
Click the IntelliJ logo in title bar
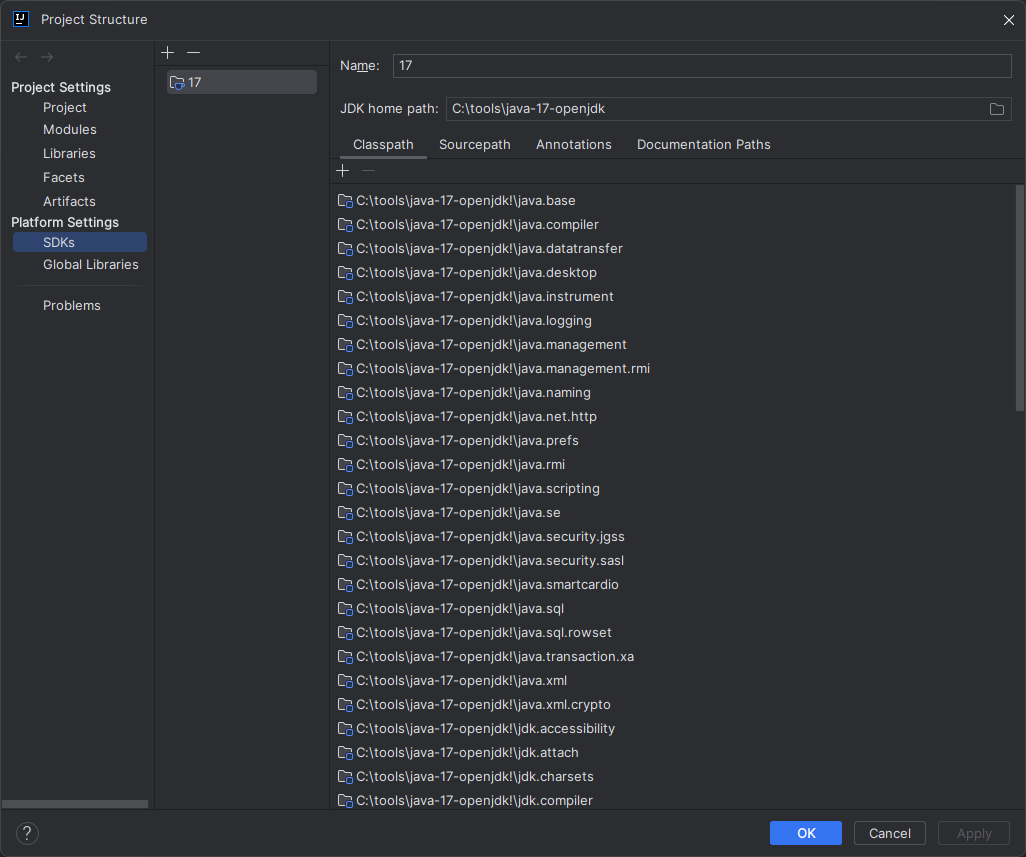(x=21, y=19)
